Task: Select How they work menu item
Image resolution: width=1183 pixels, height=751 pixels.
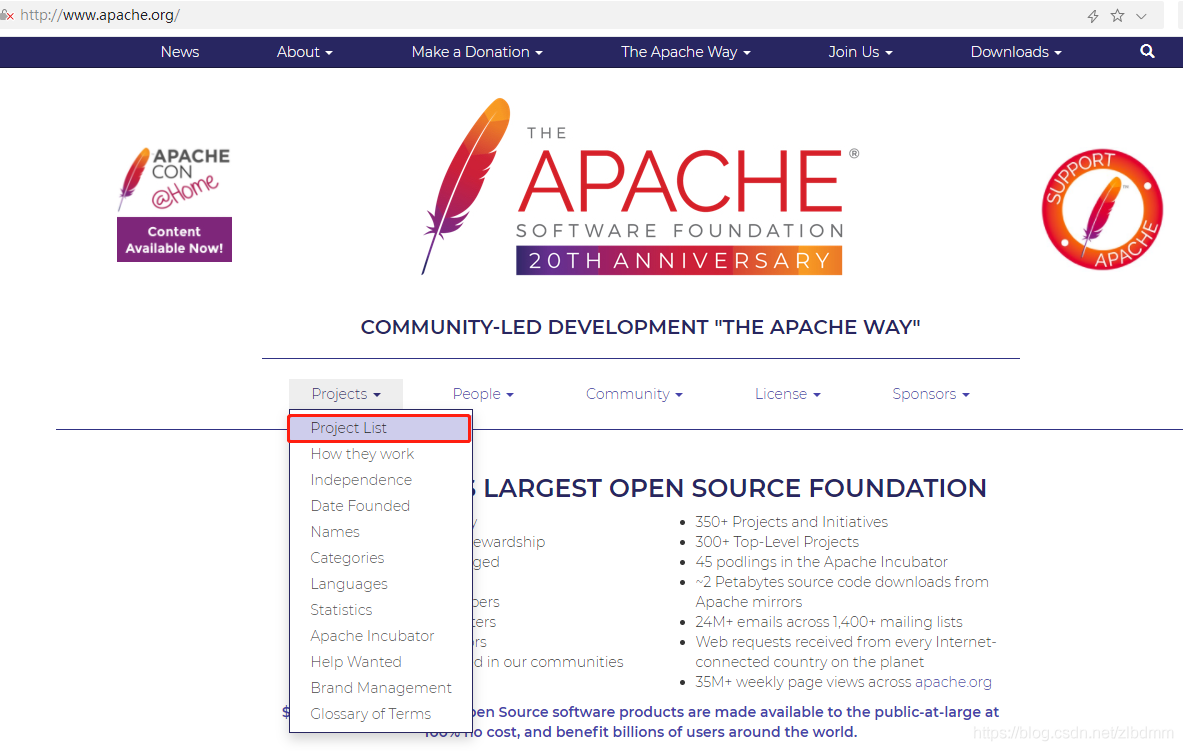Action: (x=379, y=454)
